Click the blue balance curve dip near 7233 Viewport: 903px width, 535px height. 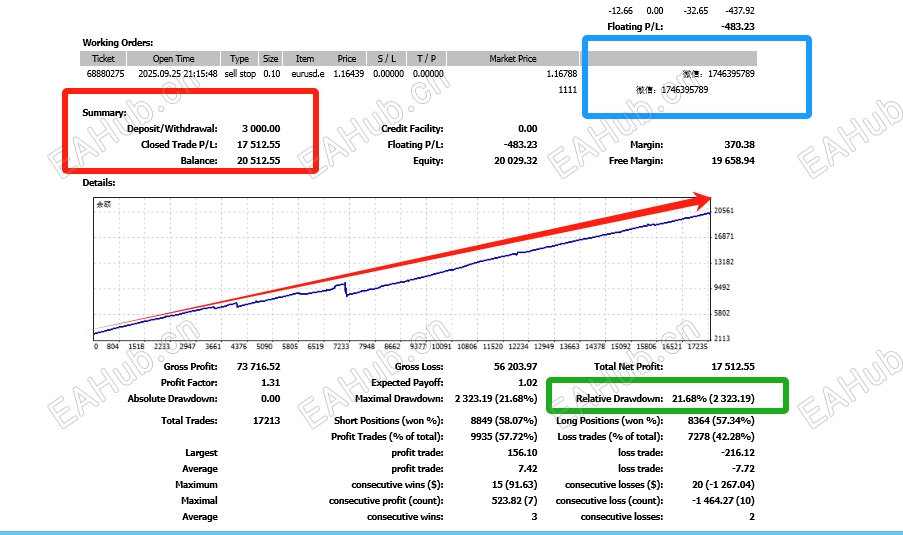(346, 290)
